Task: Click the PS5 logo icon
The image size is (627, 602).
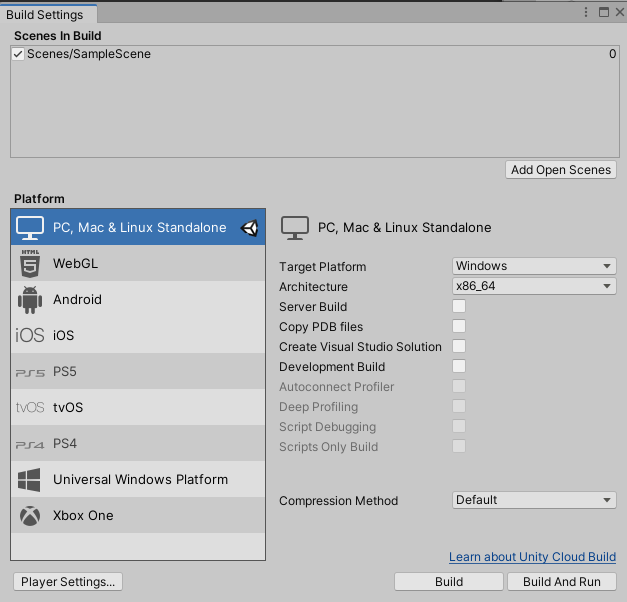Action: point(30,373)
